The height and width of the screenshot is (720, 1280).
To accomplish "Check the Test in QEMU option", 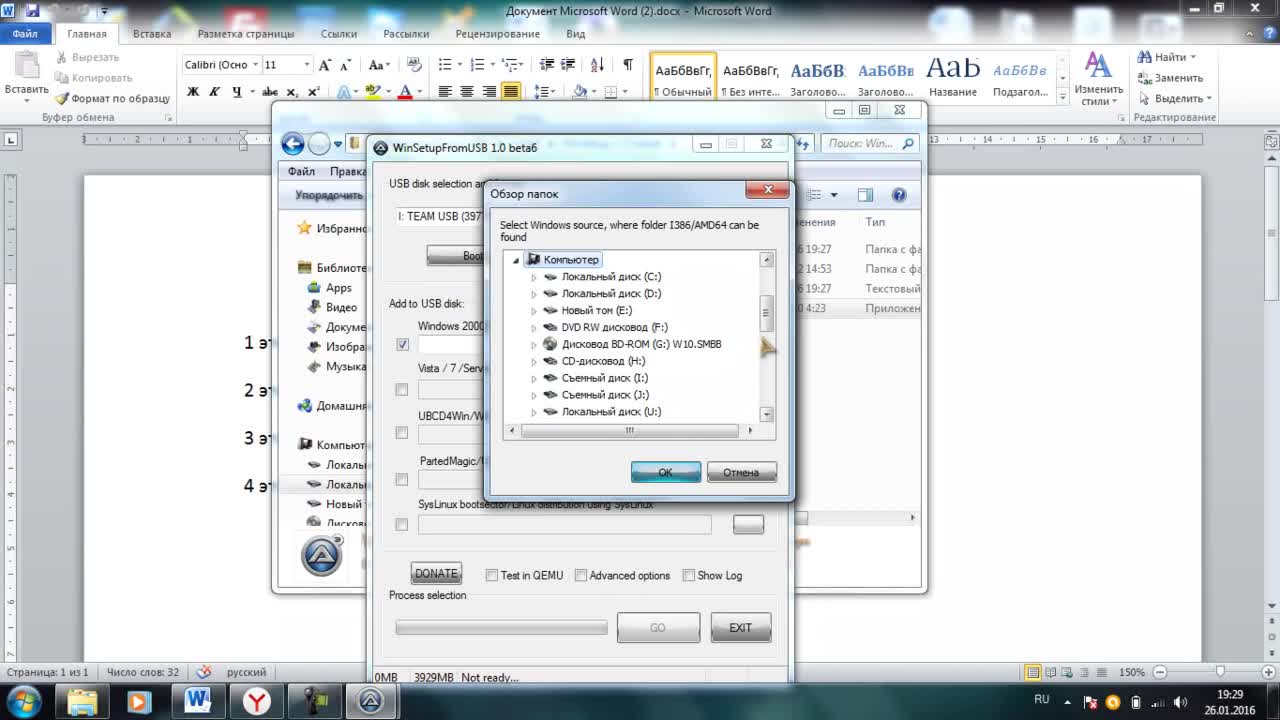I will [491, 575].
